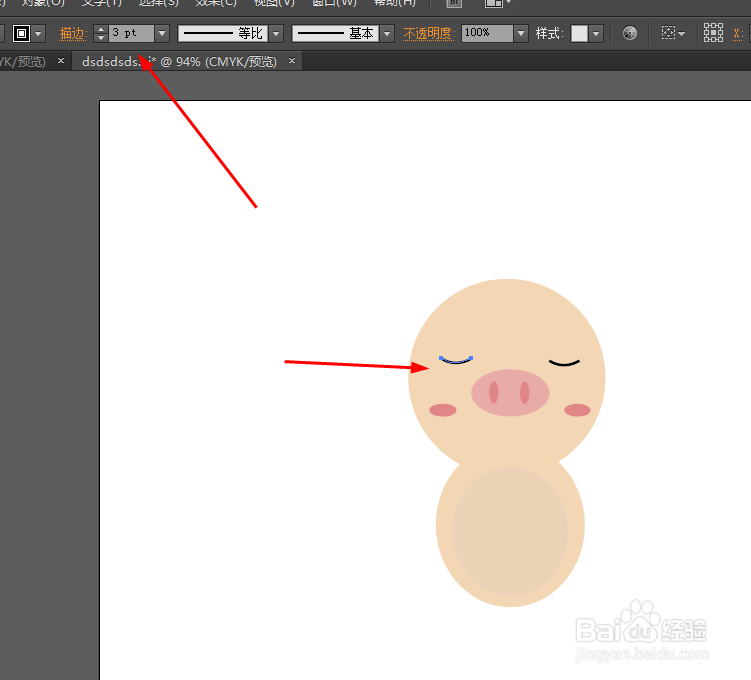Expand the 等比 width profile dropdown arrow
Image resolution: width=751 pixels, height=680 pixels.
[276, 34]
